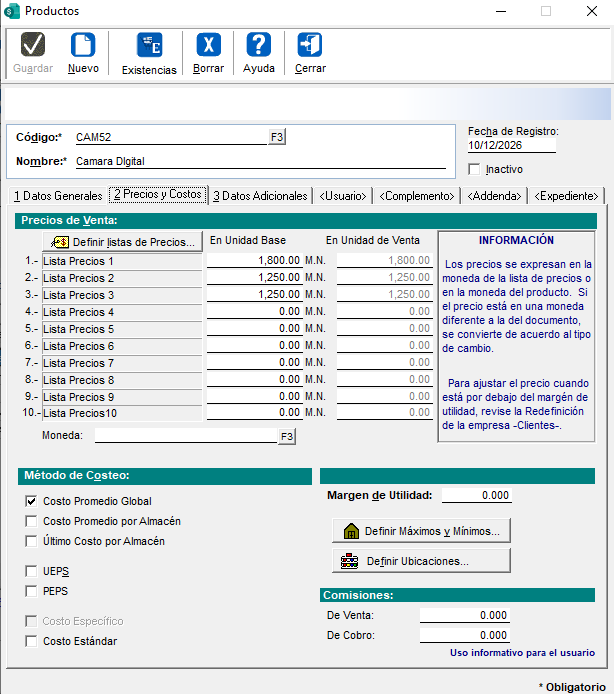Screen dimensions: 614x694
Task: Select the PEPS costing method
Action: (31, 591)
